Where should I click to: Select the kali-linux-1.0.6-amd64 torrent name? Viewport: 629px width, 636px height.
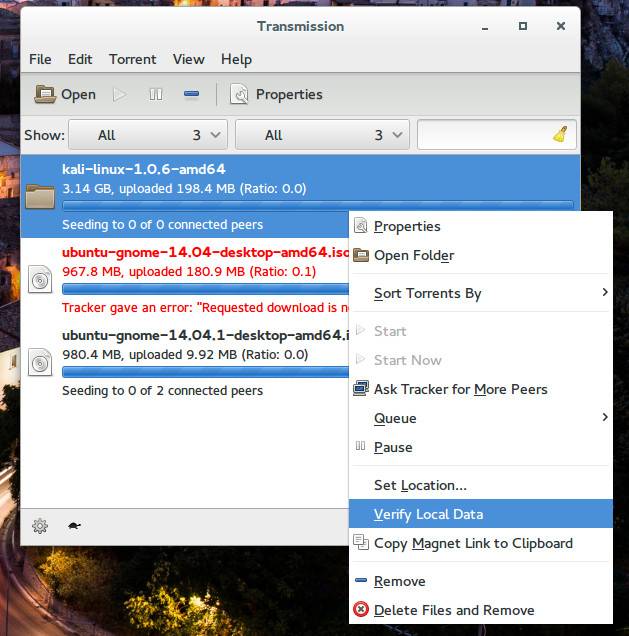(144, 169)
